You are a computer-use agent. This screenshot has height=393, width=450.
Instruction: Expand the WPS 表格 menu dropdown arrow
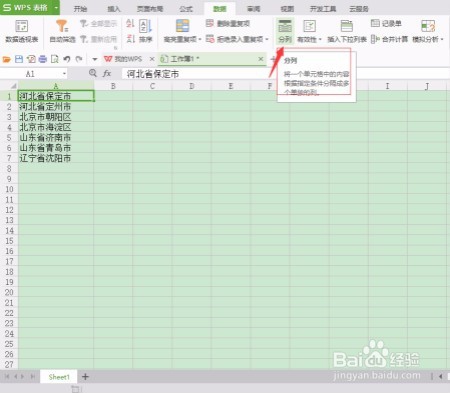click(56, 7)
